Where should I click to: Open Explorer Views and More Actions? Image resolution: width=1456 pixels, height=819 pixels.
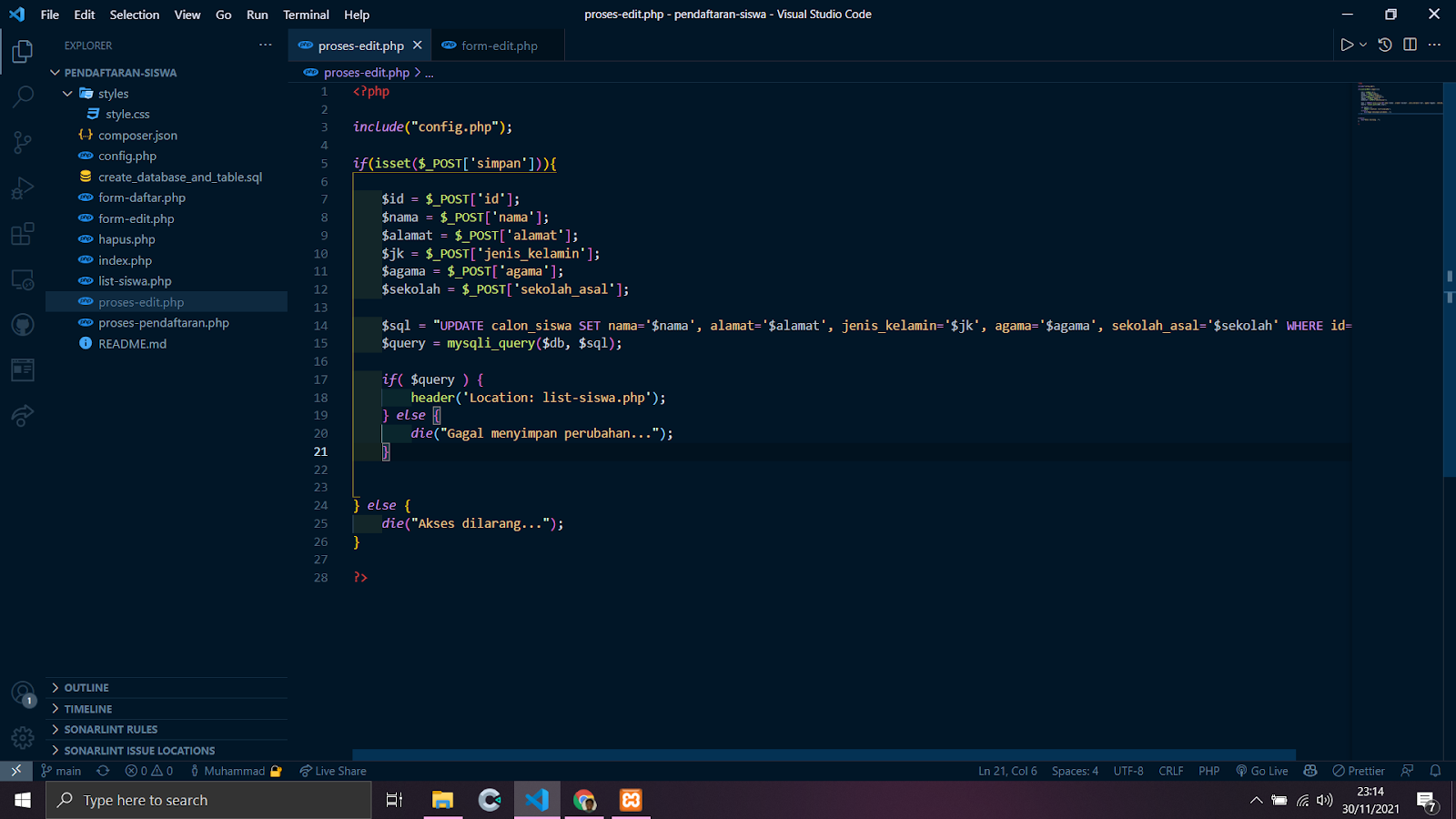(265, 45)
